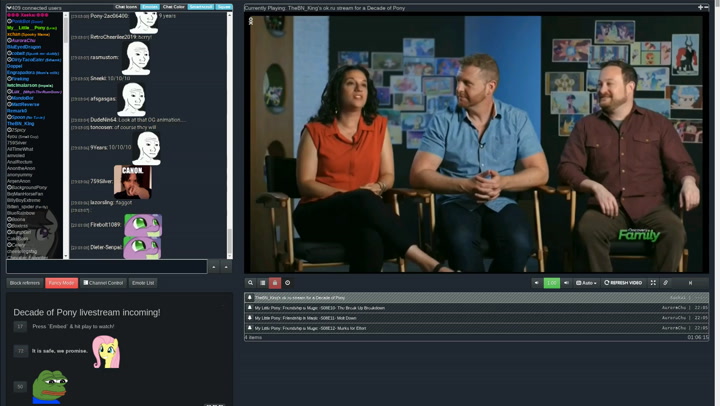The height and width of the screenshot is (406, 720).
Task: Raise the volume using right speaker icon
Action: (566, 283)
